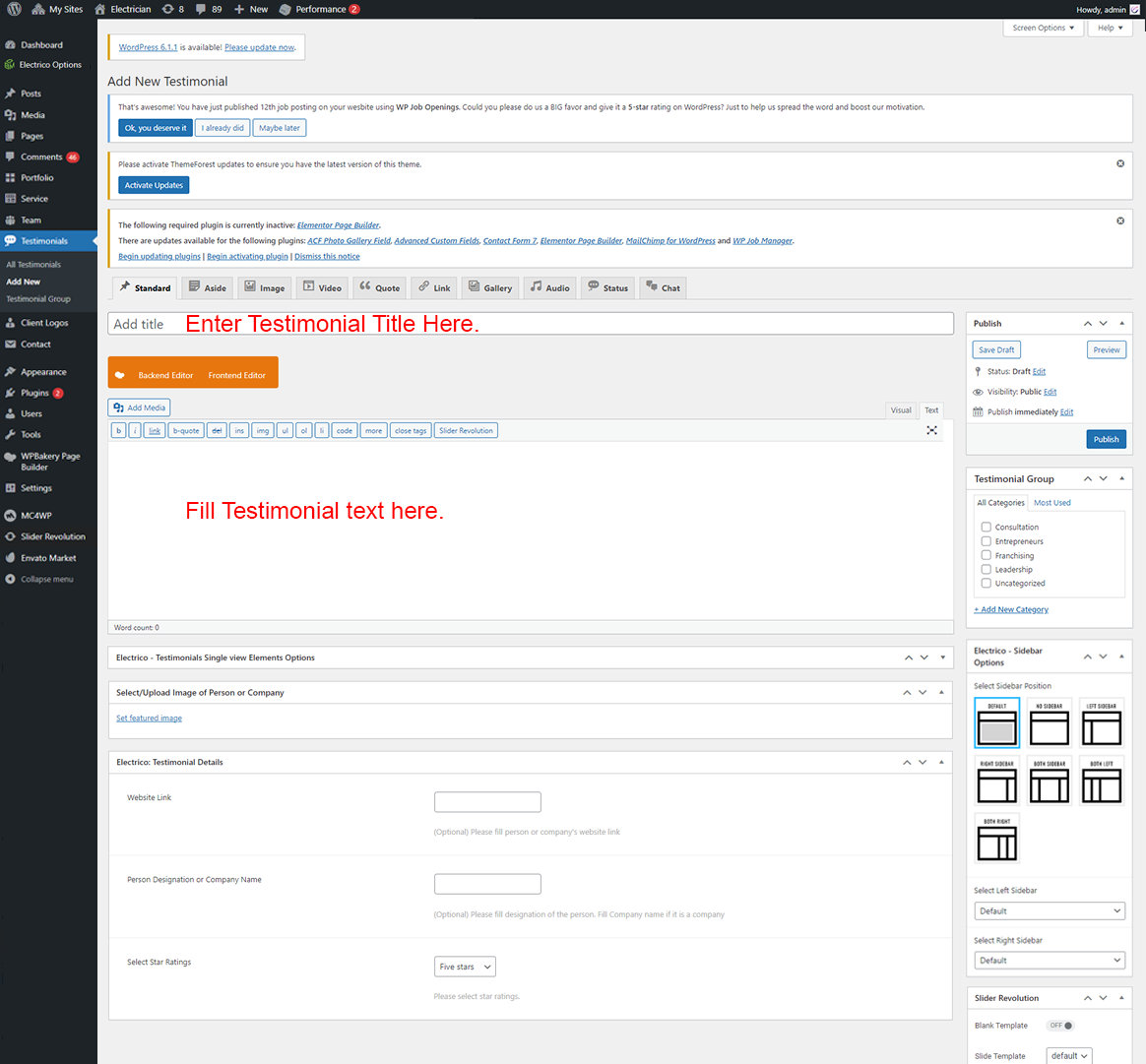Screen dimensions: 1146x1064
Task: Click the WPBakery icon beside Backend Editor
Action: point(120,375)
